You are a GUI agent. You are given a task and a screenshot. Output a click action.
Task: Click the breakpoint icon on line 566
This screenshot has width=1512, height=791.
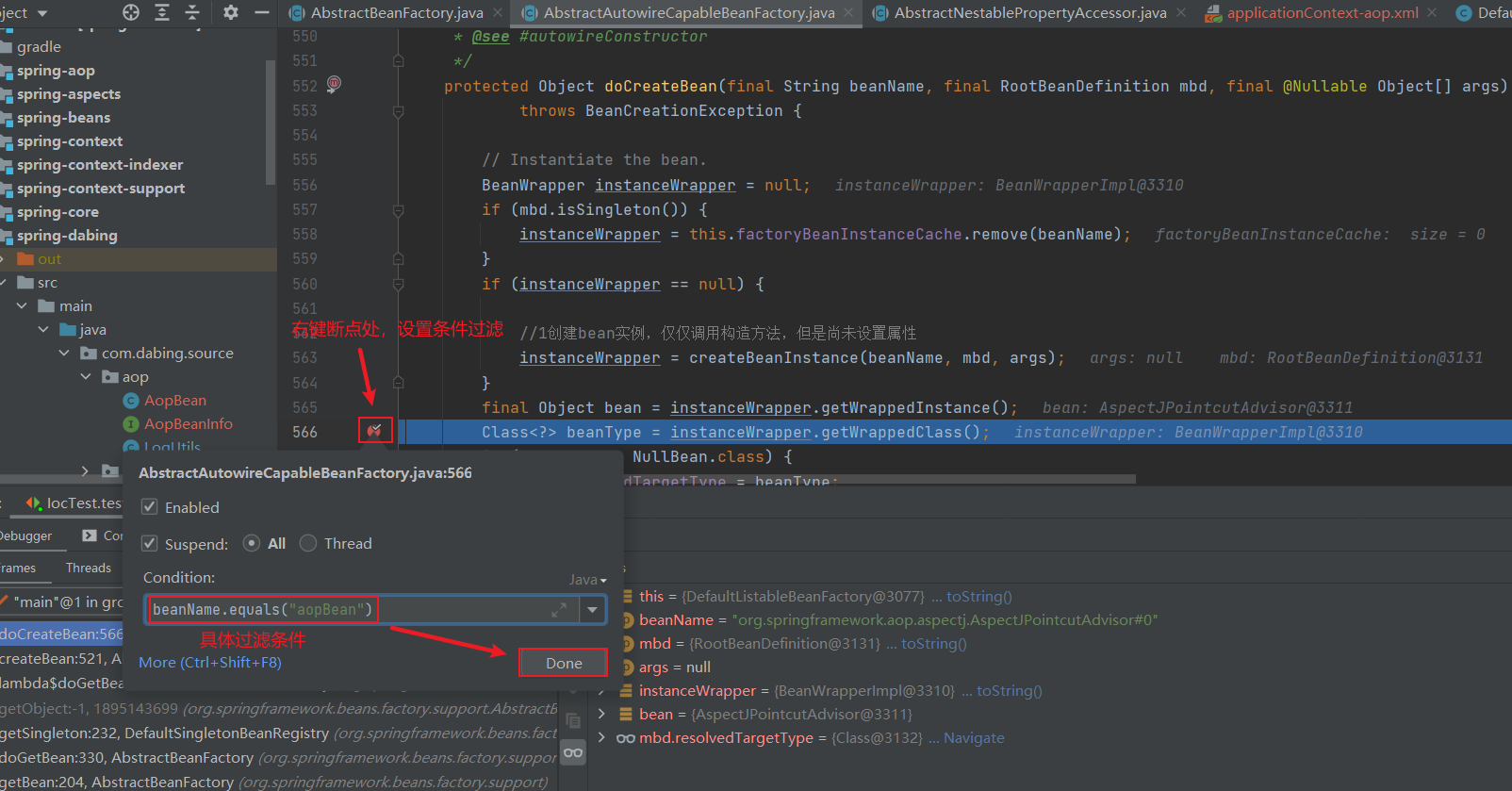tap(374, 431)
